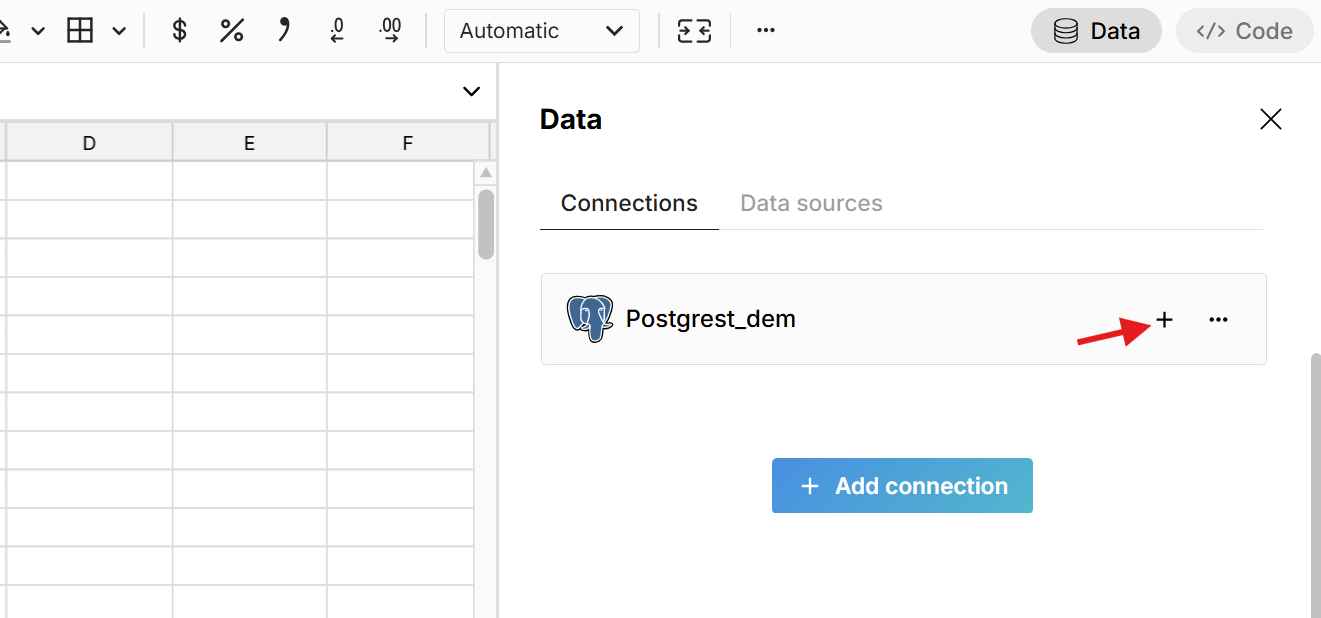Click the merge cells icon
This screenshot has width=1321, height=618.
[x=694, y=31]
